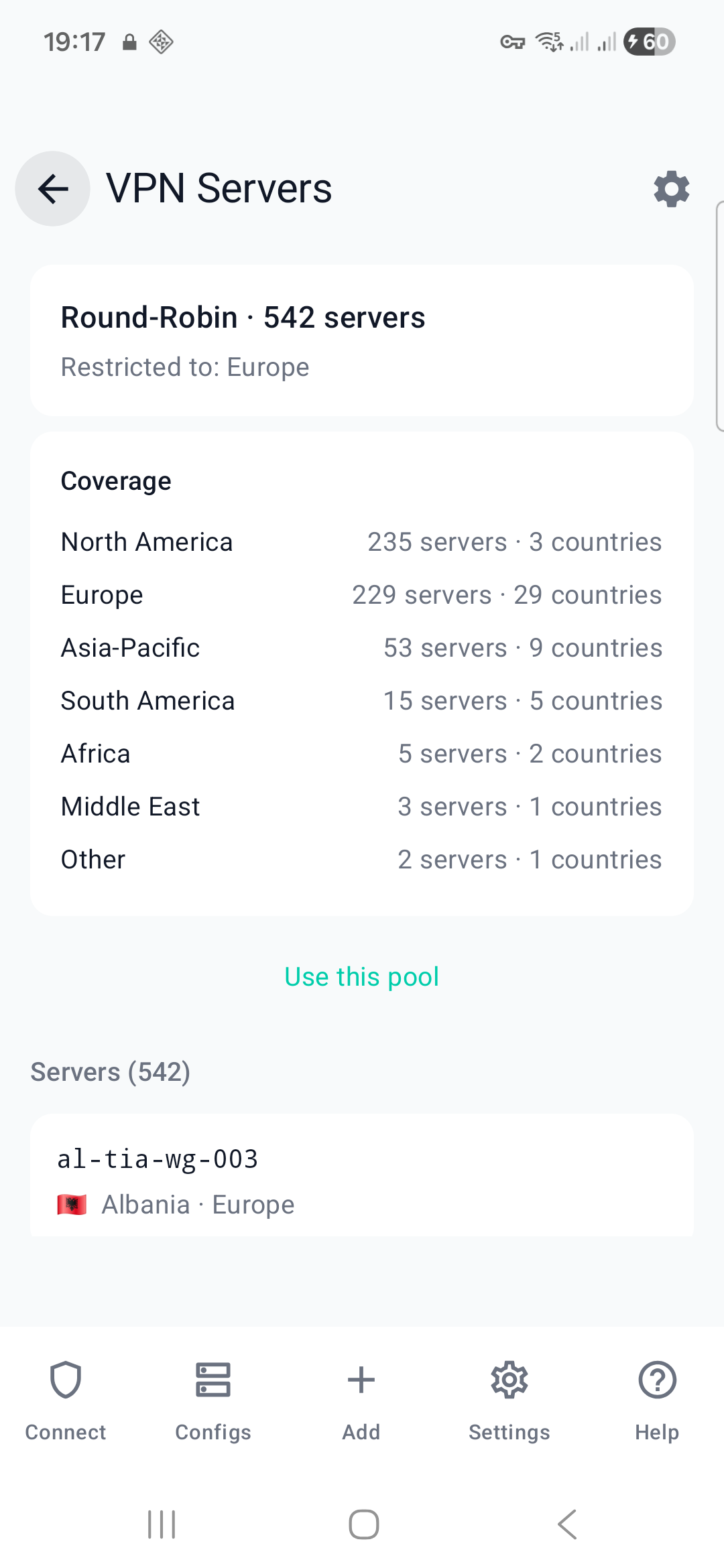Screen dimensions: 724x1568
Task: Select the al-tia-wg-003 server entry
Action: [362, 1175]
